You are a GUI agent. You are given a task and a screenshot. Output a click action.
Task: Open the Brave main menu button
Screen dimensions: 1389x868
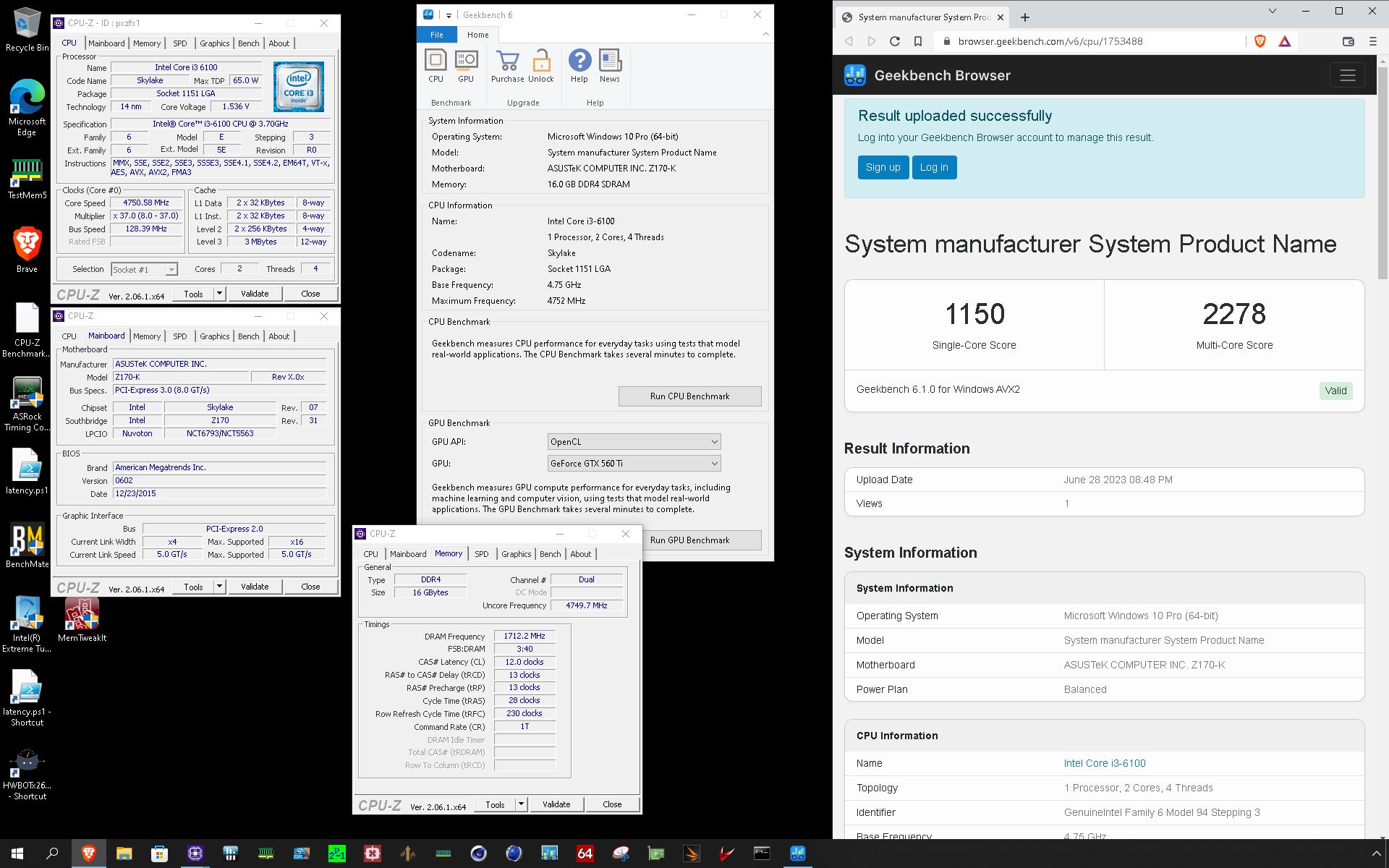pos(1373,41)
